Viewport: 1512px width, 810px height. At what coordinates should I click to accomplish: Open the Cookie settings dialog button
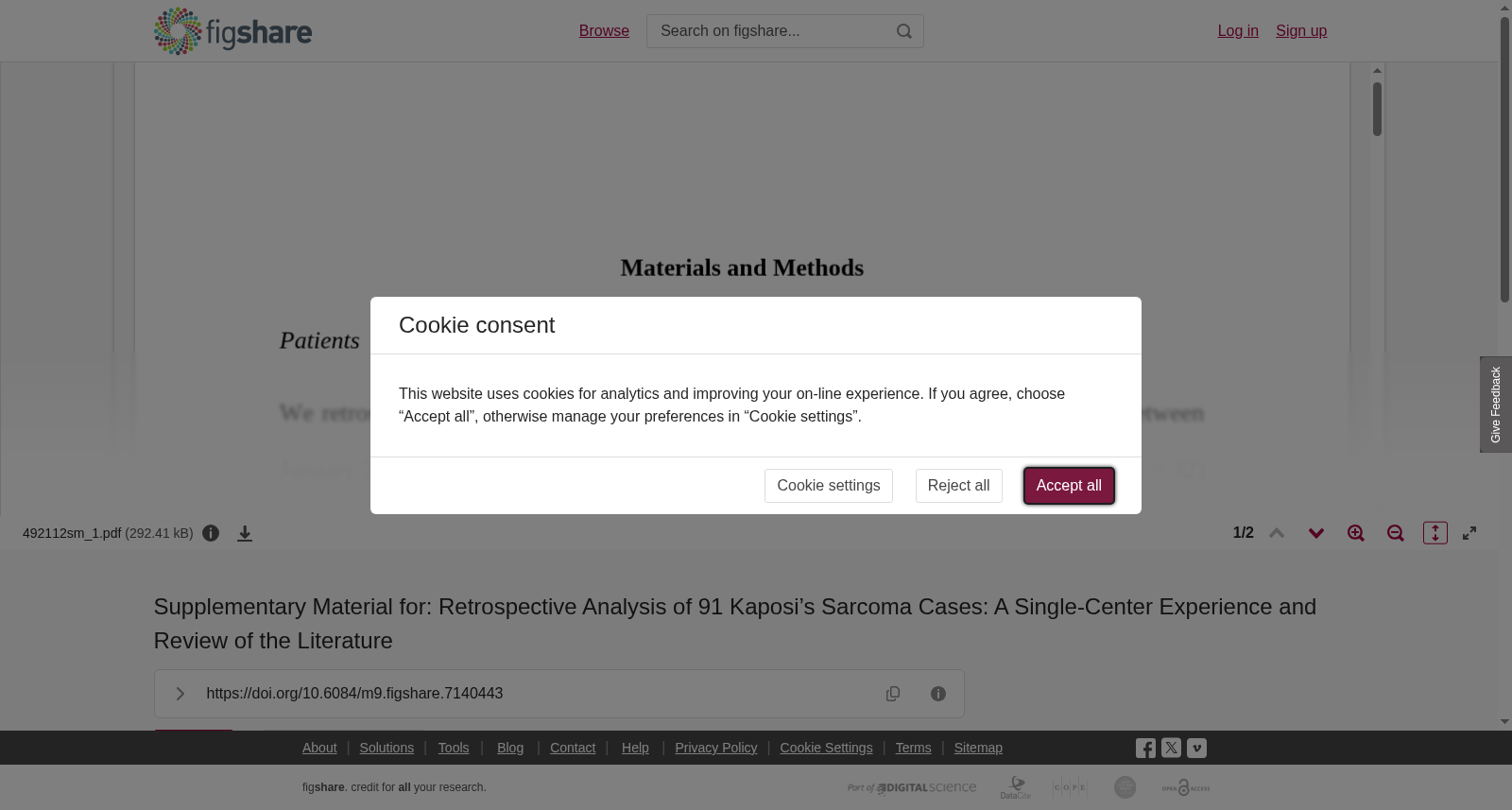coord(828,486)
